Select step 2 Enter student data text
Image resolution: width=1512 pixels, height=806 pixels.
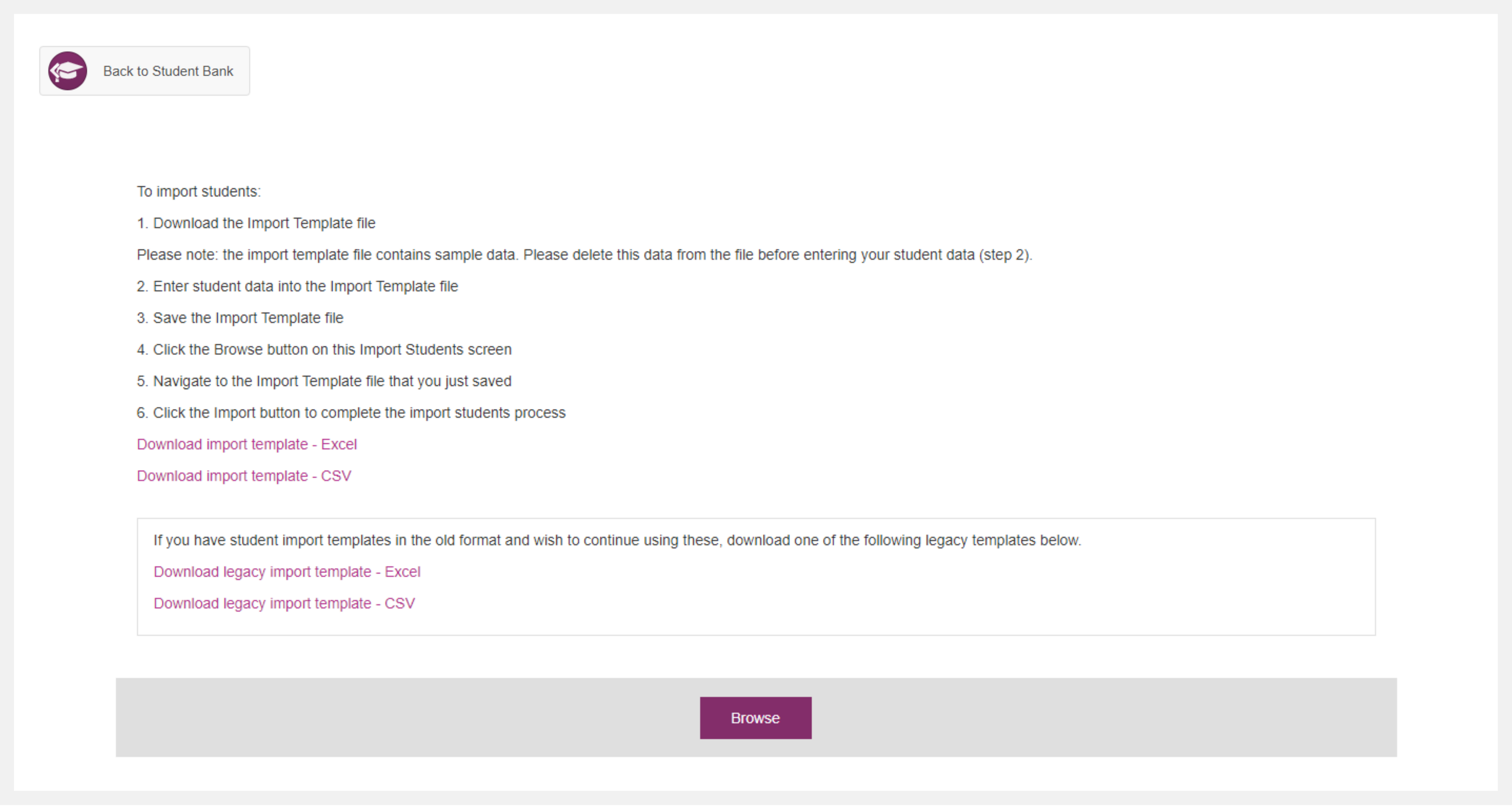(x=297, y=287)
